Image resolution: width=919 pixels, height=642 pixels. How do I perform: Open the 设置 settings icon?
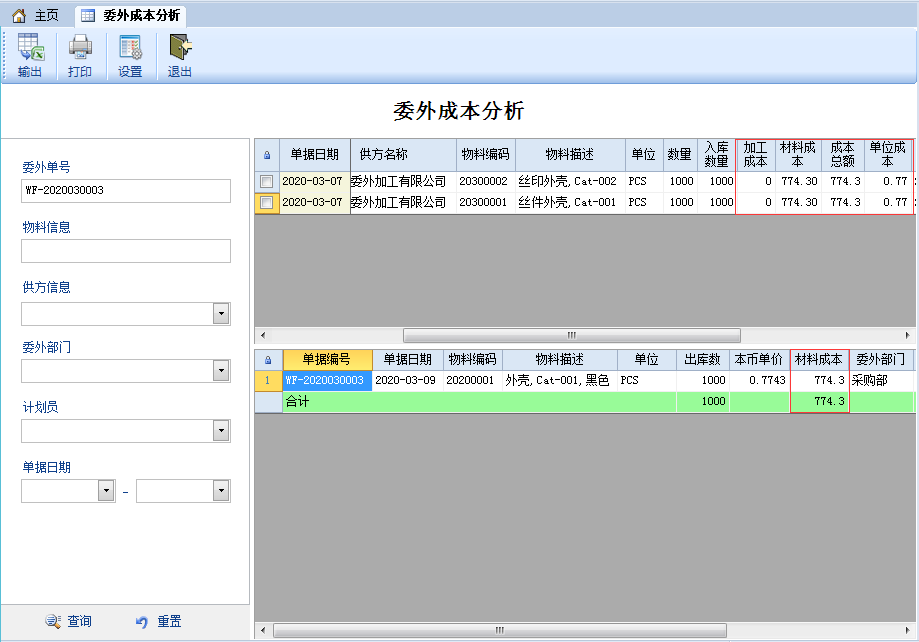(x=130, y=48)
